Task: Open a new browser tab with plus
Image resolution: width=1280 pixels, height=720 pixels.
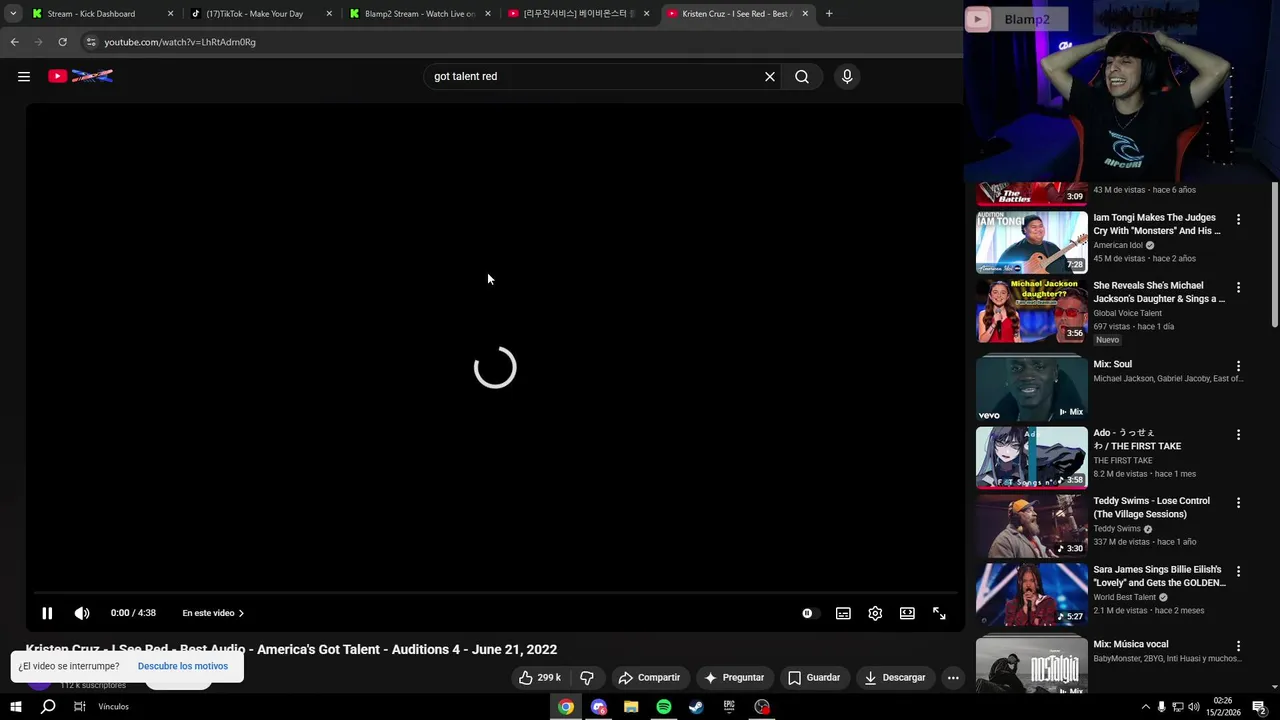Action: [829, 14]
